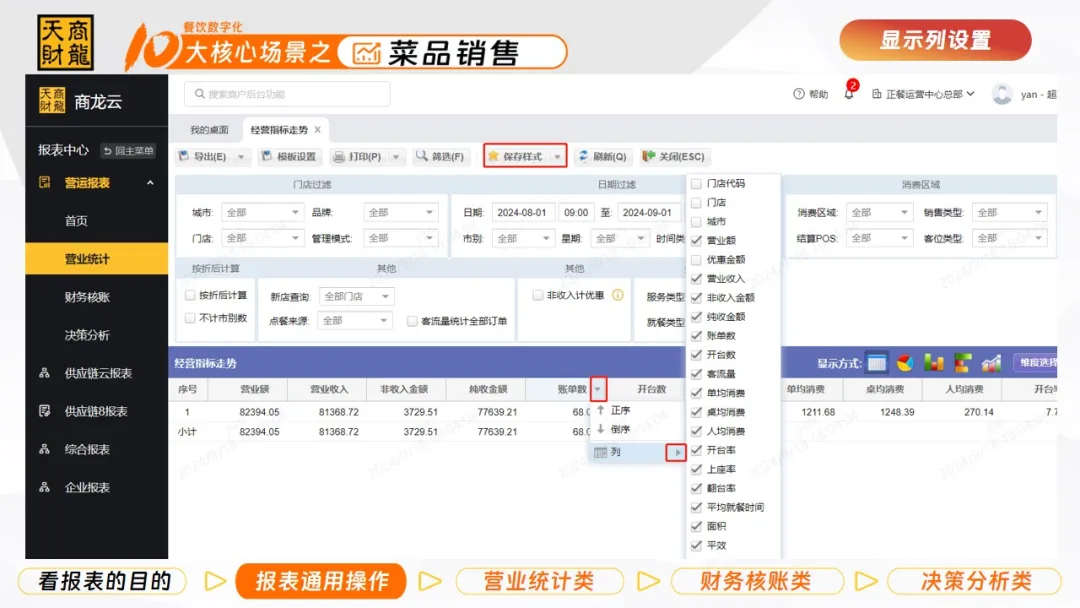Click the 营运报表 sidebar icon
The image size is (1080, 608).
click(x=45, y=182)
